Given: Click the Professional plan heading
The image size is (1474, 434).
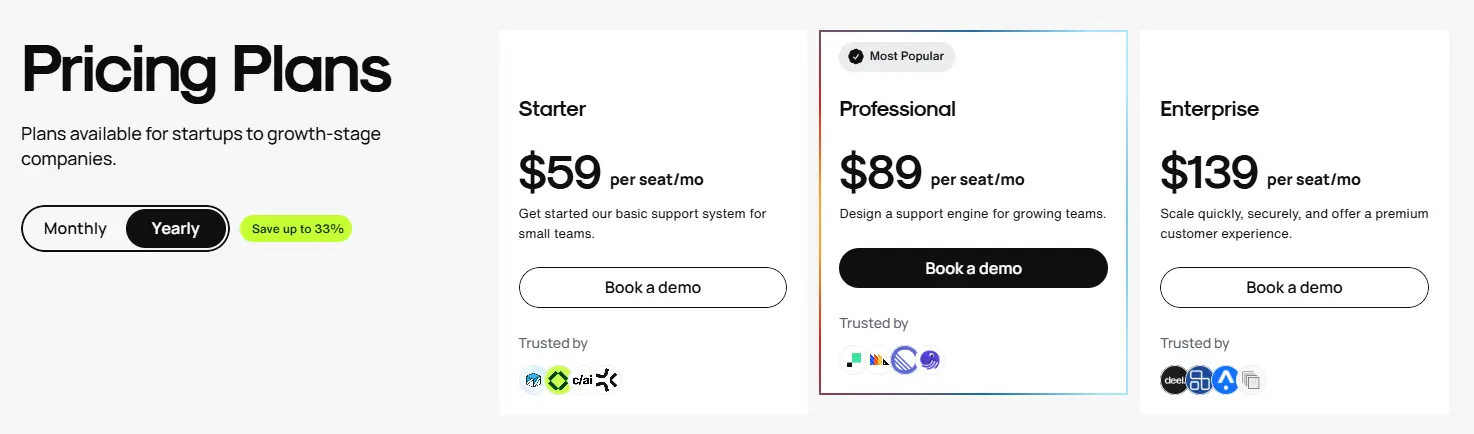Looking at the screenshot, I should click(x=898, y=109).
